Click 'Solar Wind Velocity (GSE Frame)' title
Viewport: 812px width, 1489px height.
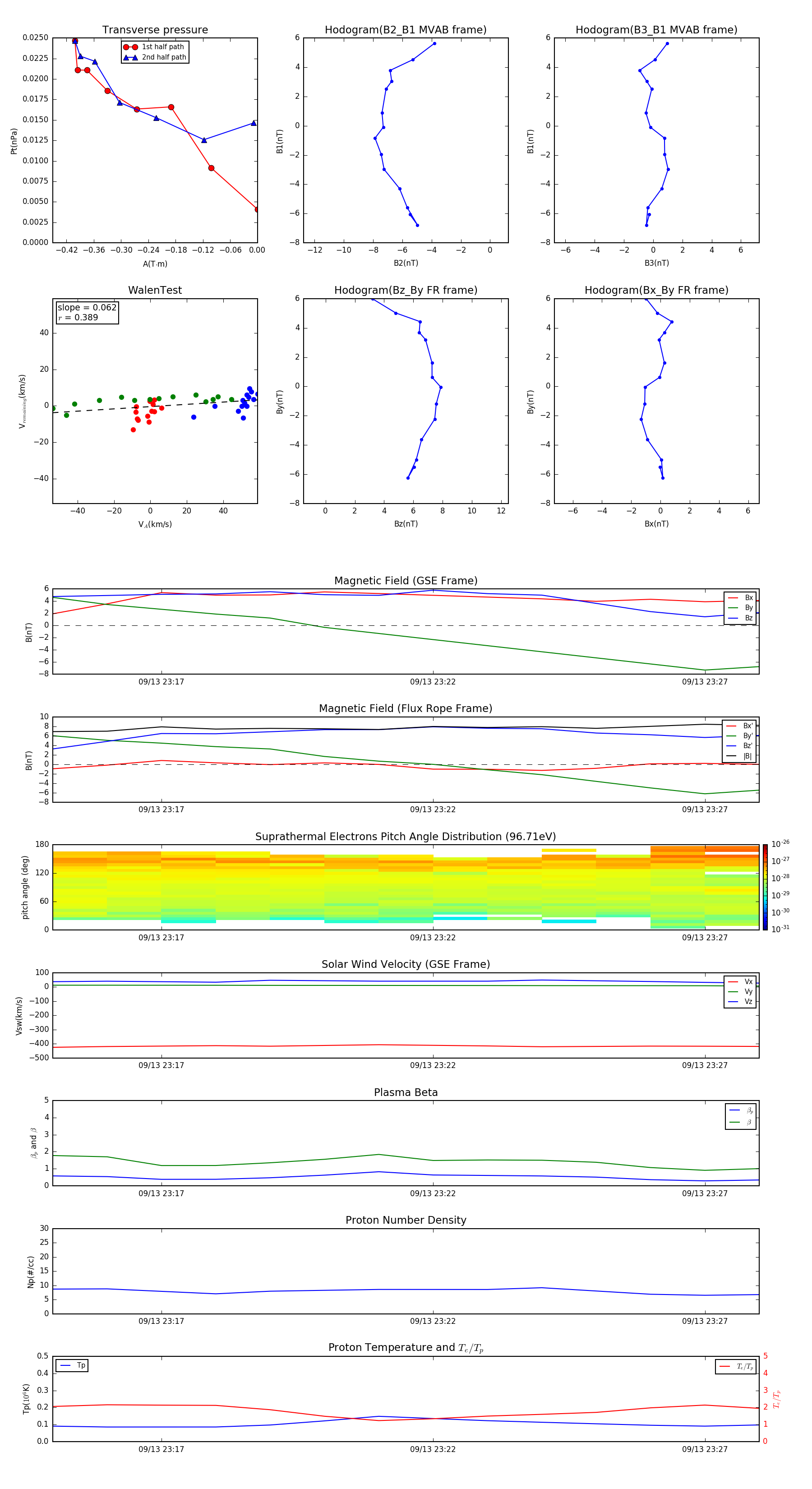coord(406,964)
